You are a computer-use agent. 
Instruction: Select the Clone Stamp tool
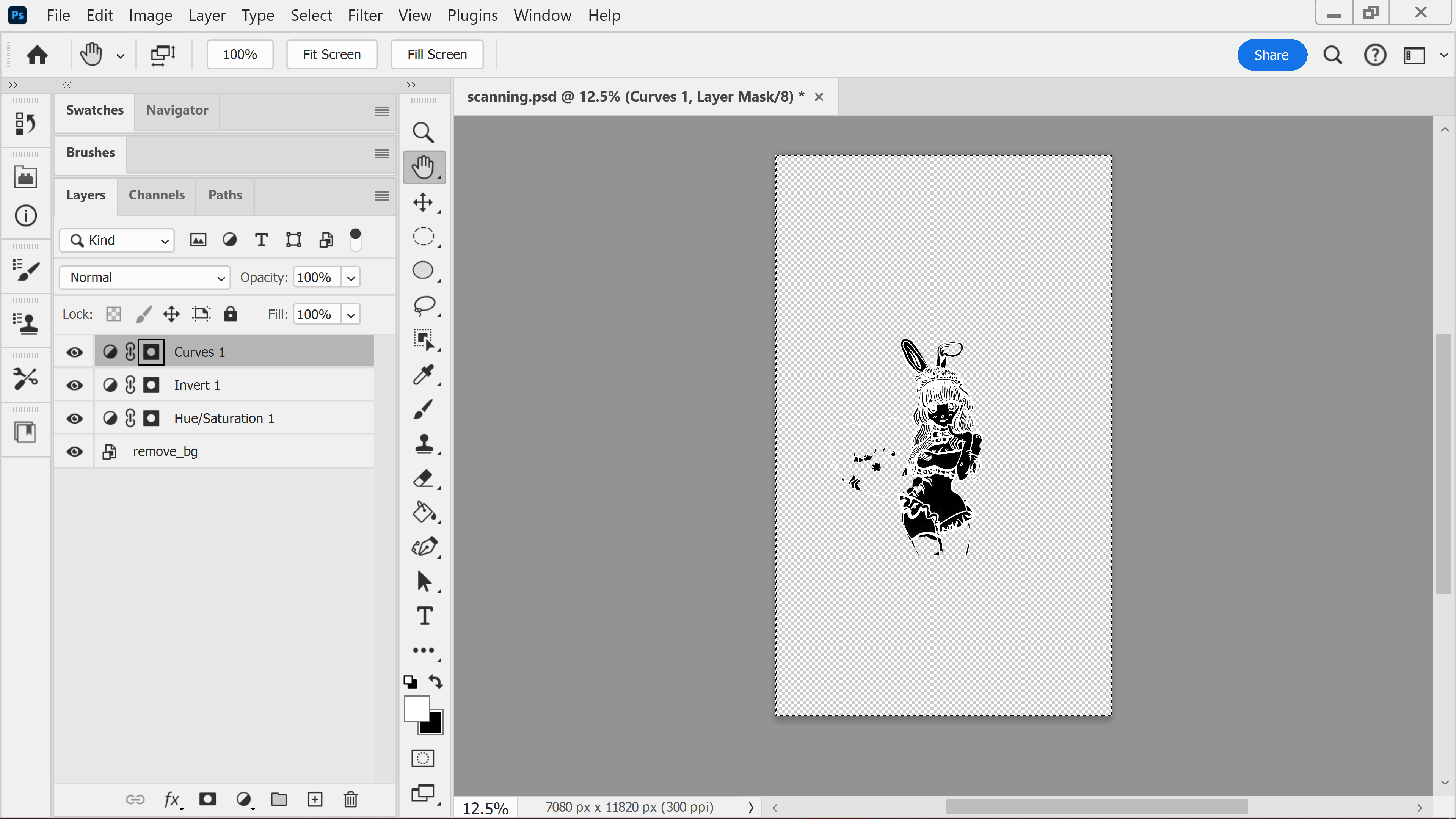tap(424, 444)
